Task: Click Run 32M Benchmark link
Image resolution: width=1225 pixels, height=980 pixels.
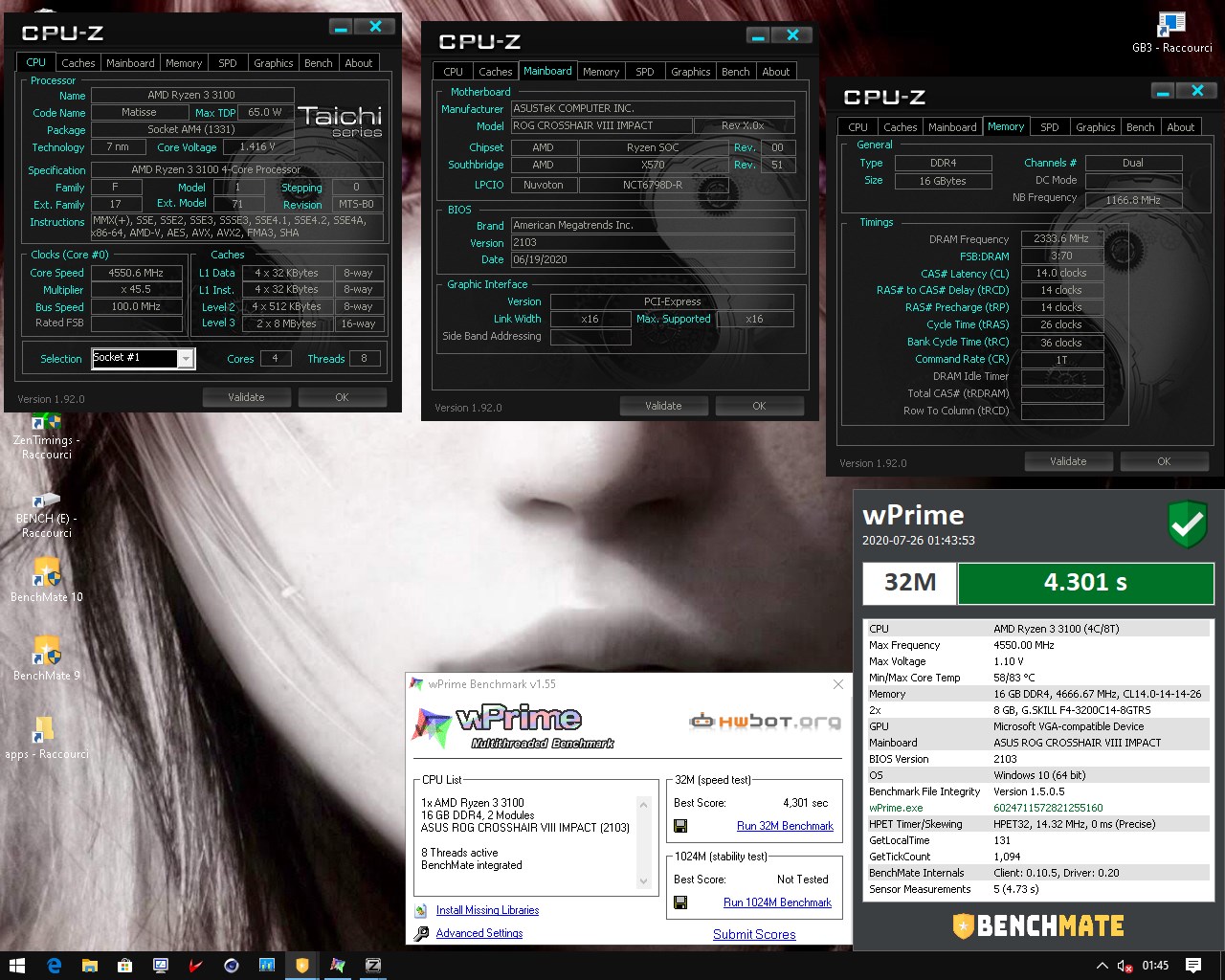Action: [785, 826]
